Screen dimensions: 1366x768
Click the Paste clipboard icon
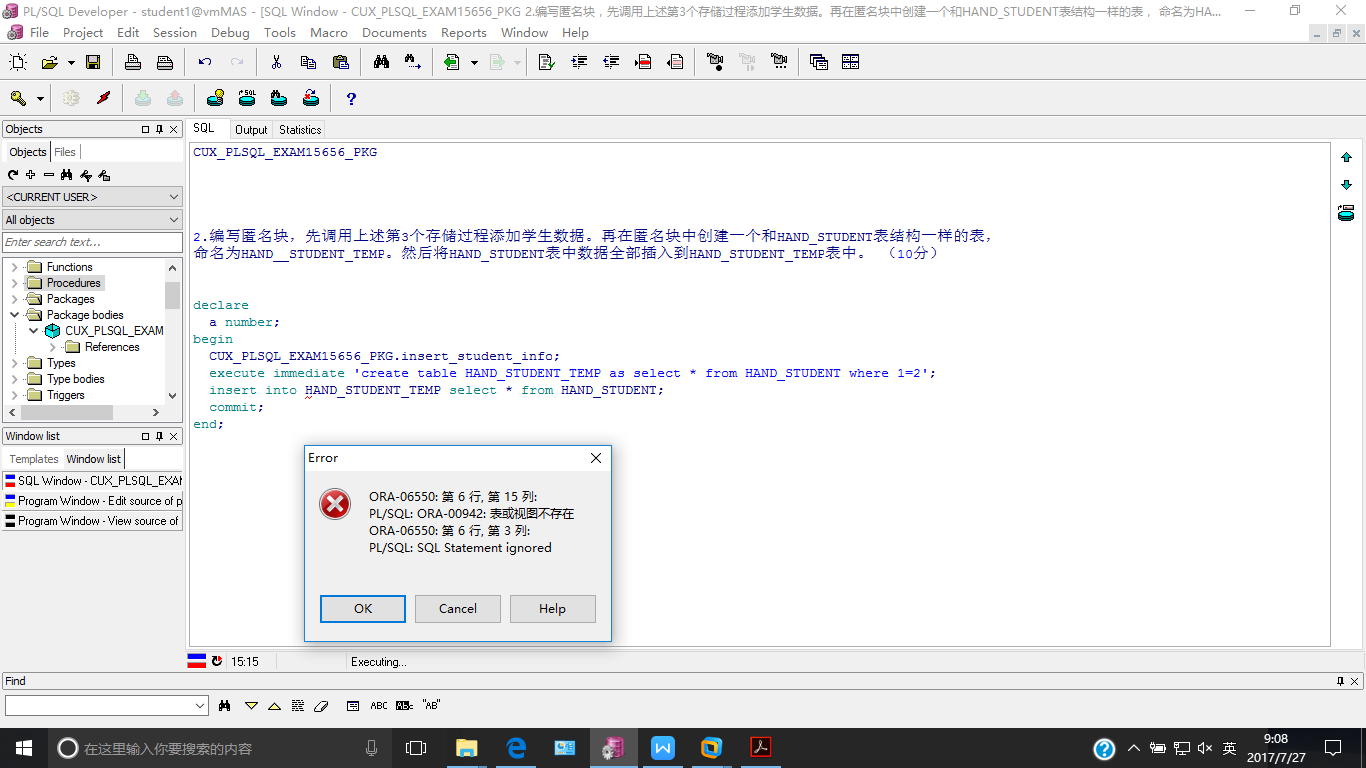(340, 62)
